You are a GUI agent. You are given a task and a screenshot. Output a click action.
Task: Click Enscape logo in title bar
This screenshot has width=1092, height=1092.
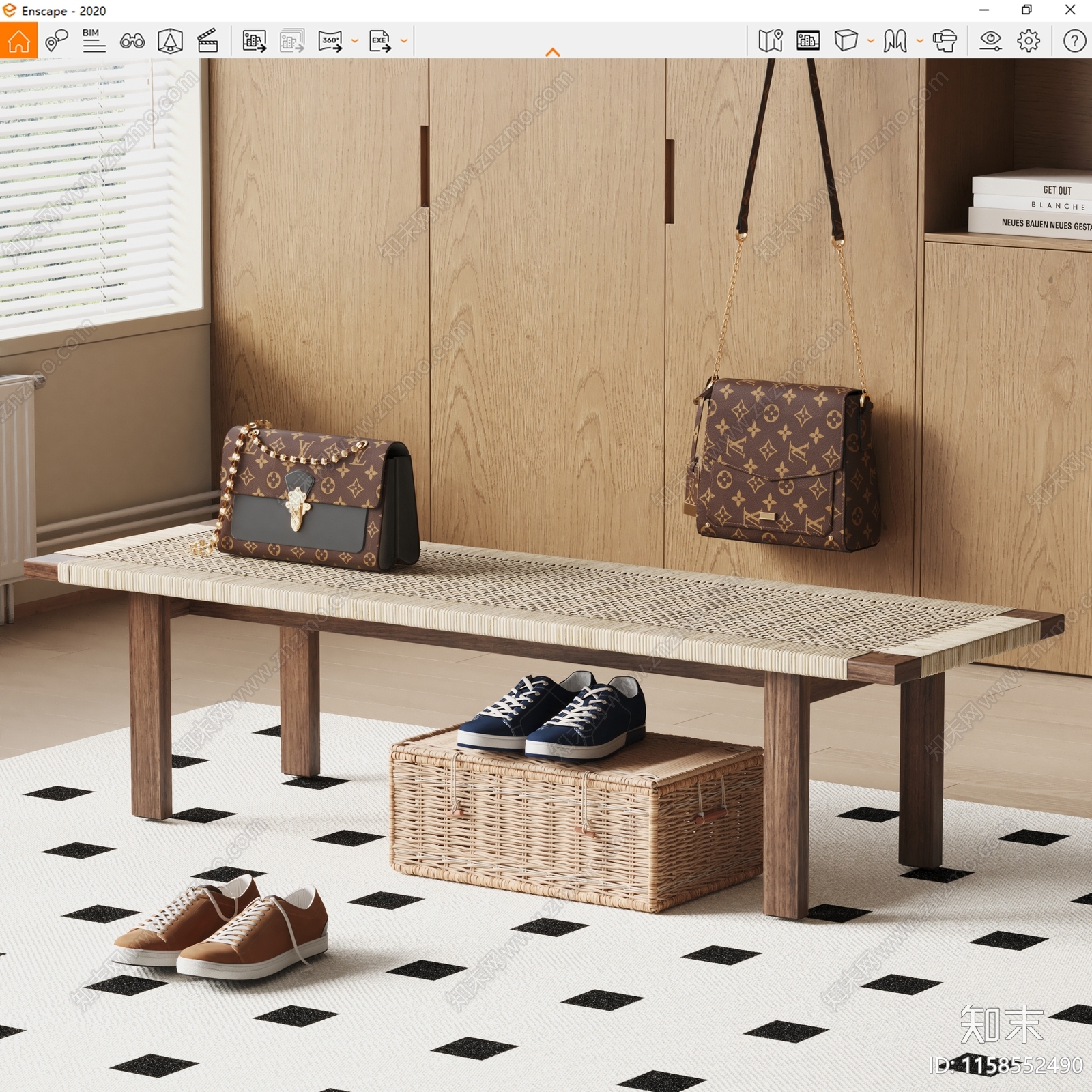(10, 10)
